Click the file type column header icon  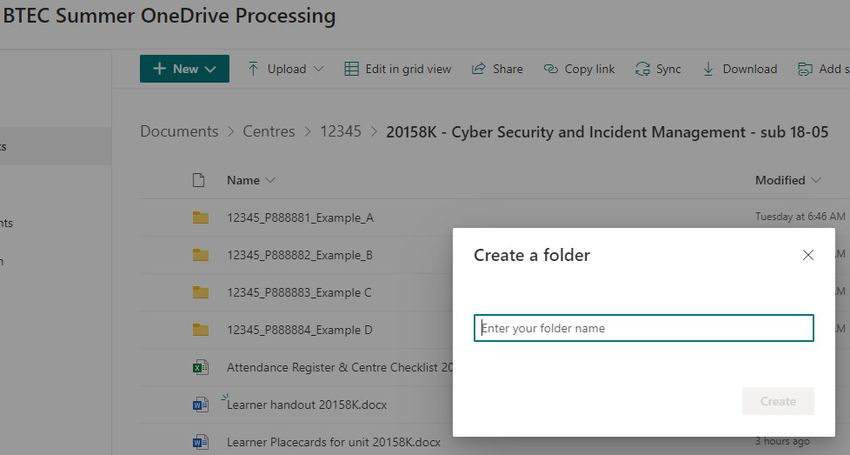tap(199, 180)
